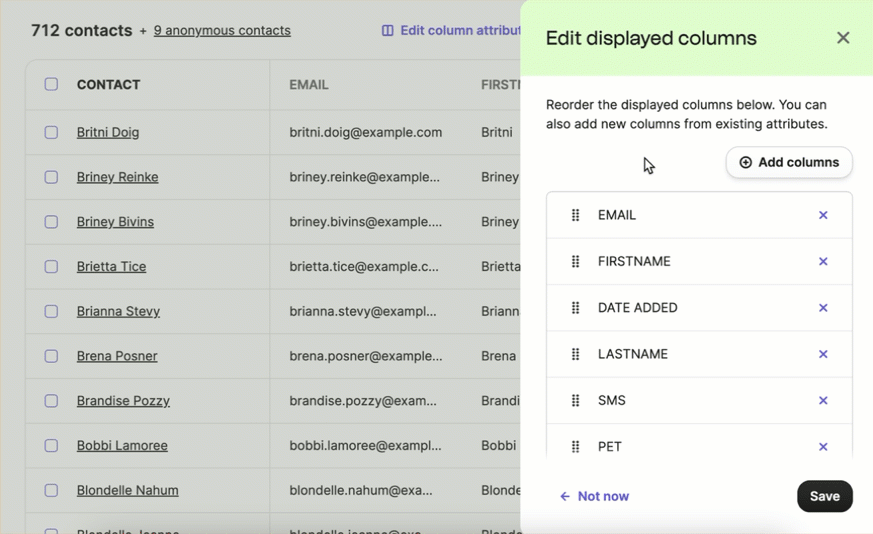This screenshot has width=873, height=534.
Task: Check the box for Blondelle Nahum
Action: [x=51, y=490]
